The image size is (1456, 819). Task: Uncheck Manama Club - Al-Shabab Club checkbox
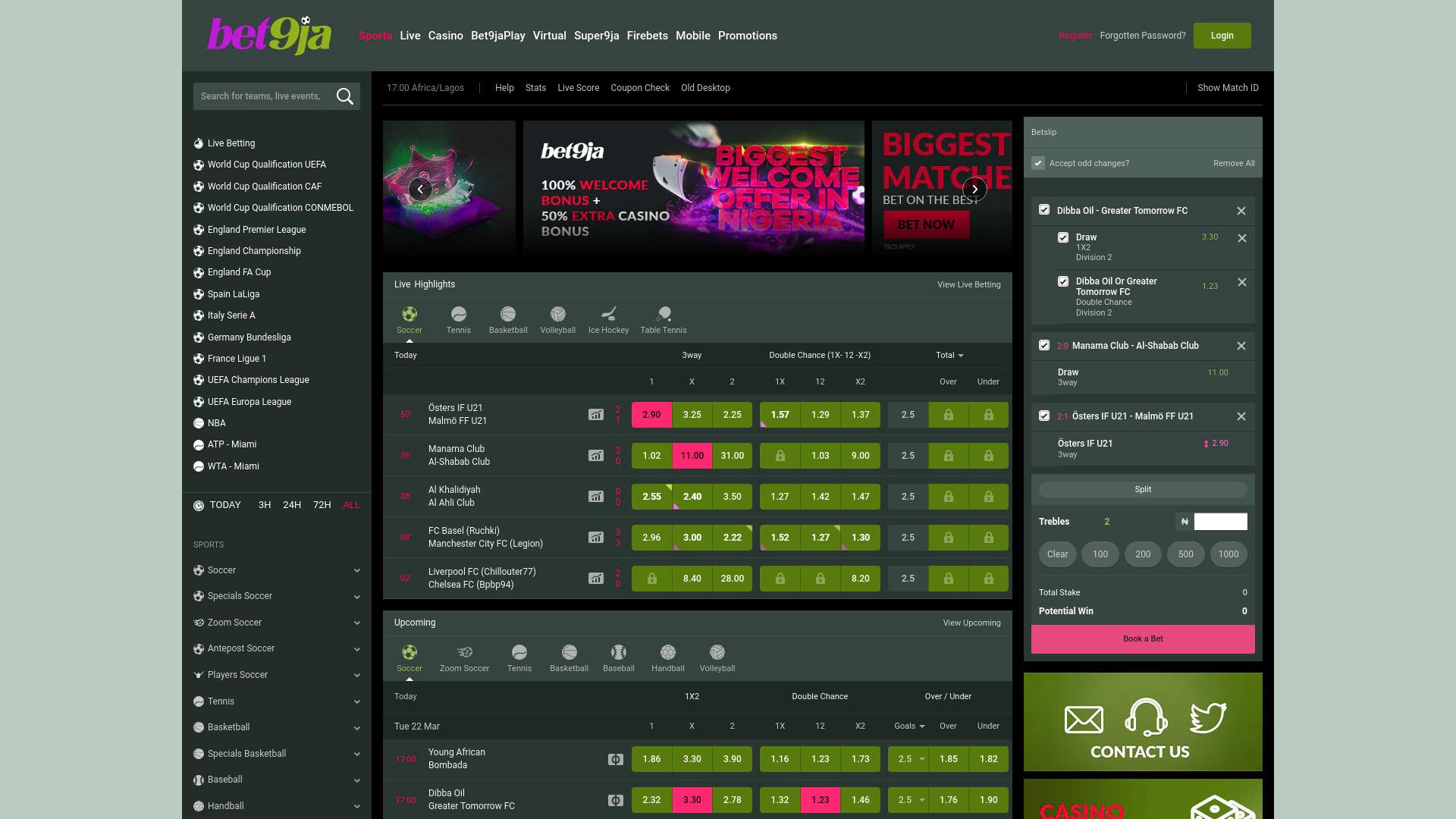click(1044, 345)
